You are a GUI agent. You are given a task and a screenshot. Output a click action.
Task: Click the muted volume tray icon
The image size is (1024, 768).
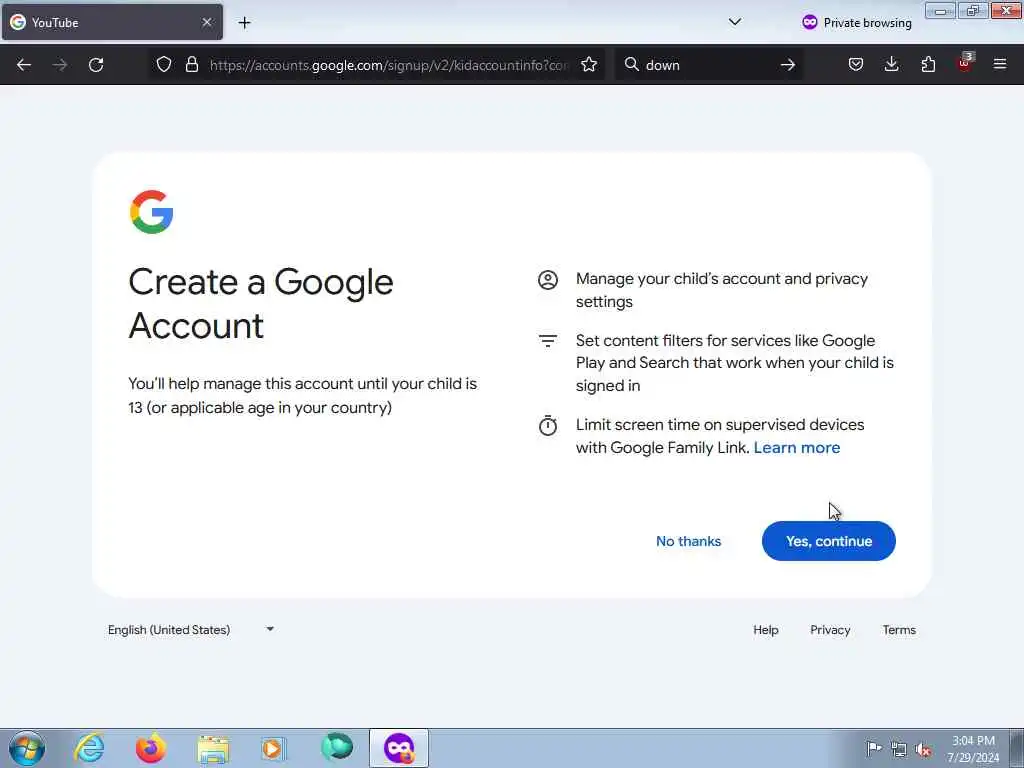pos(923,749)
